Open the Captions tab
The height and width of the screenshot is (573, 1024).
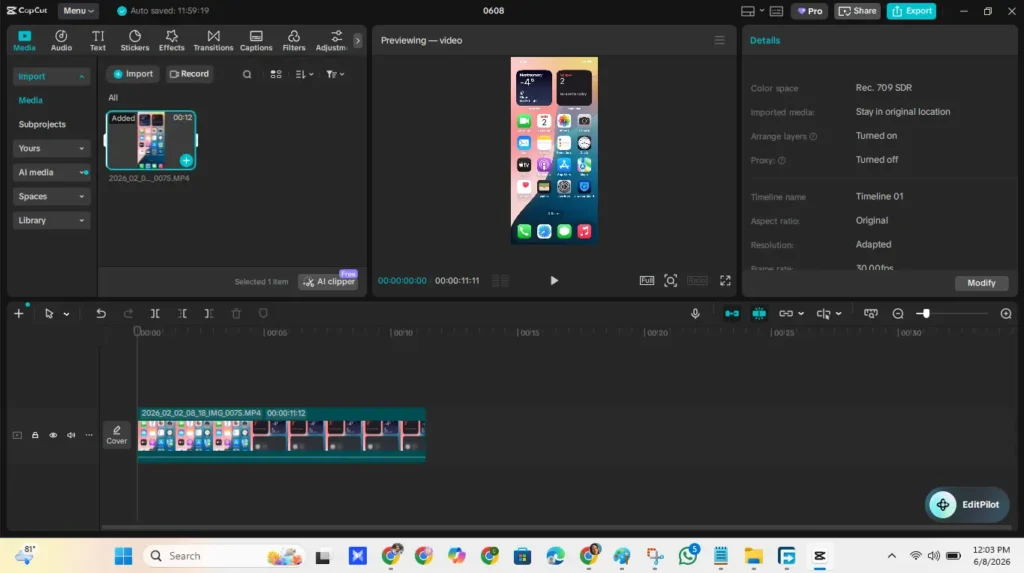[256, 41]
